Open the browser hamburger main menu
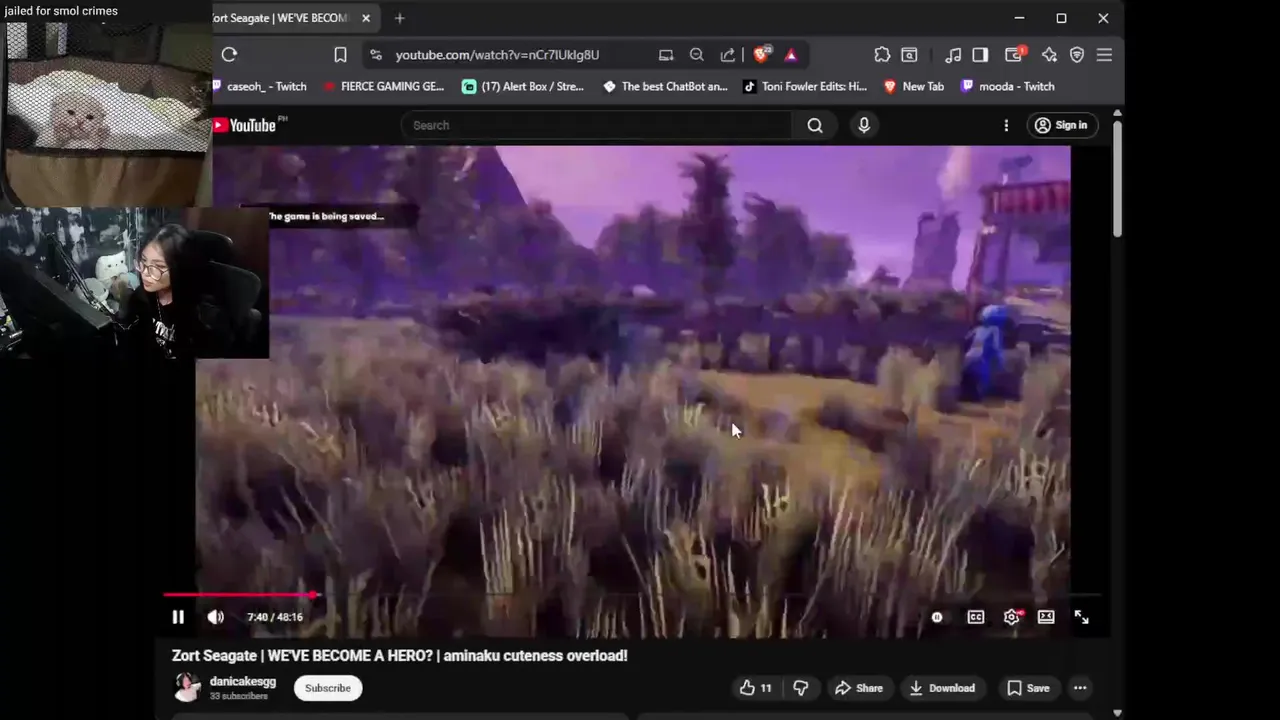This screenshot has width=1280, height=720. coord(1104,55)
